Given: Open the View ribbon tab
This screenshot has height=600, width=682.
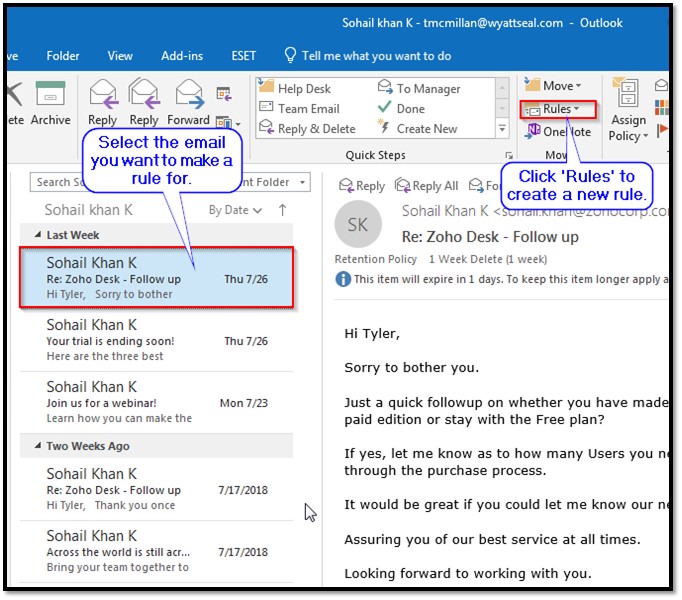Looking at the screenshot, I should [x=120, y=56].
